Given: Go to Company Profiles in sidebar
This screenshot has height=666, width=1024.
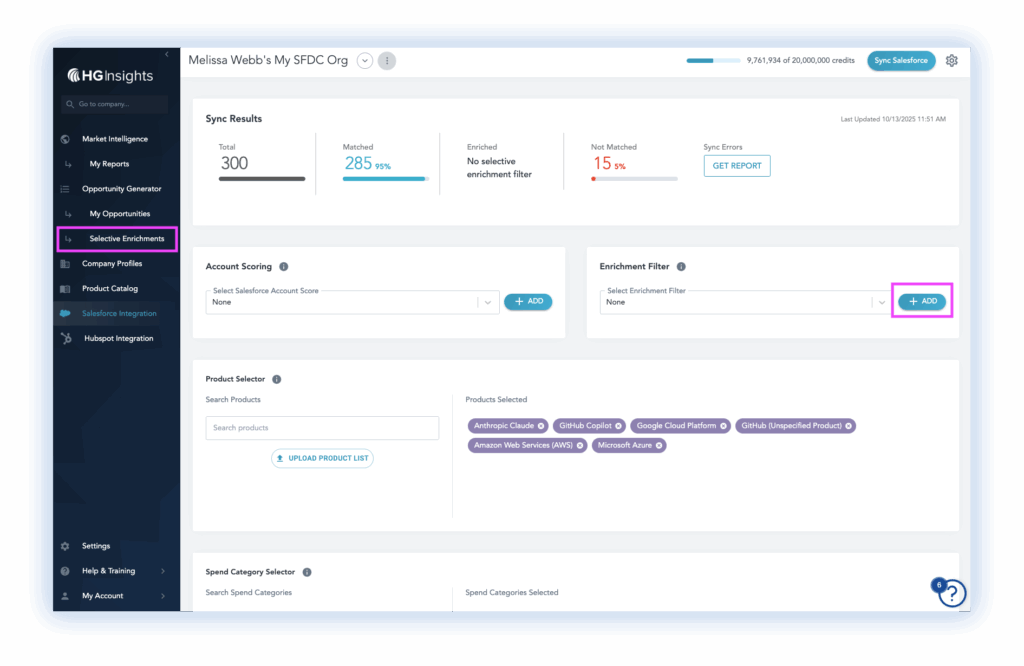Looking at the screenshot, I should (x=112, y=264).
